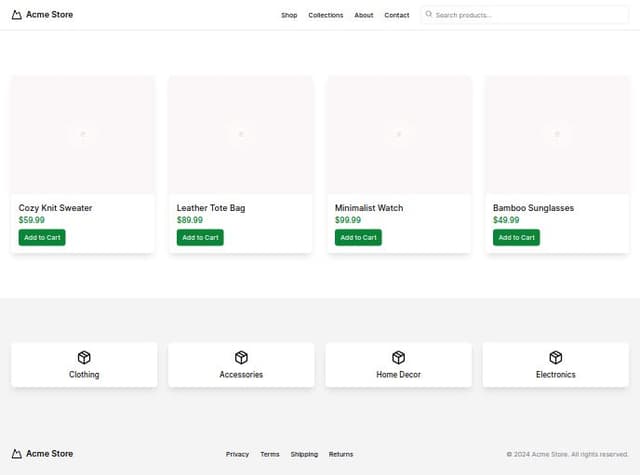The image size is (640, 475).
Task: Add Minimalist Watch to cart
Action: [358, 238]
